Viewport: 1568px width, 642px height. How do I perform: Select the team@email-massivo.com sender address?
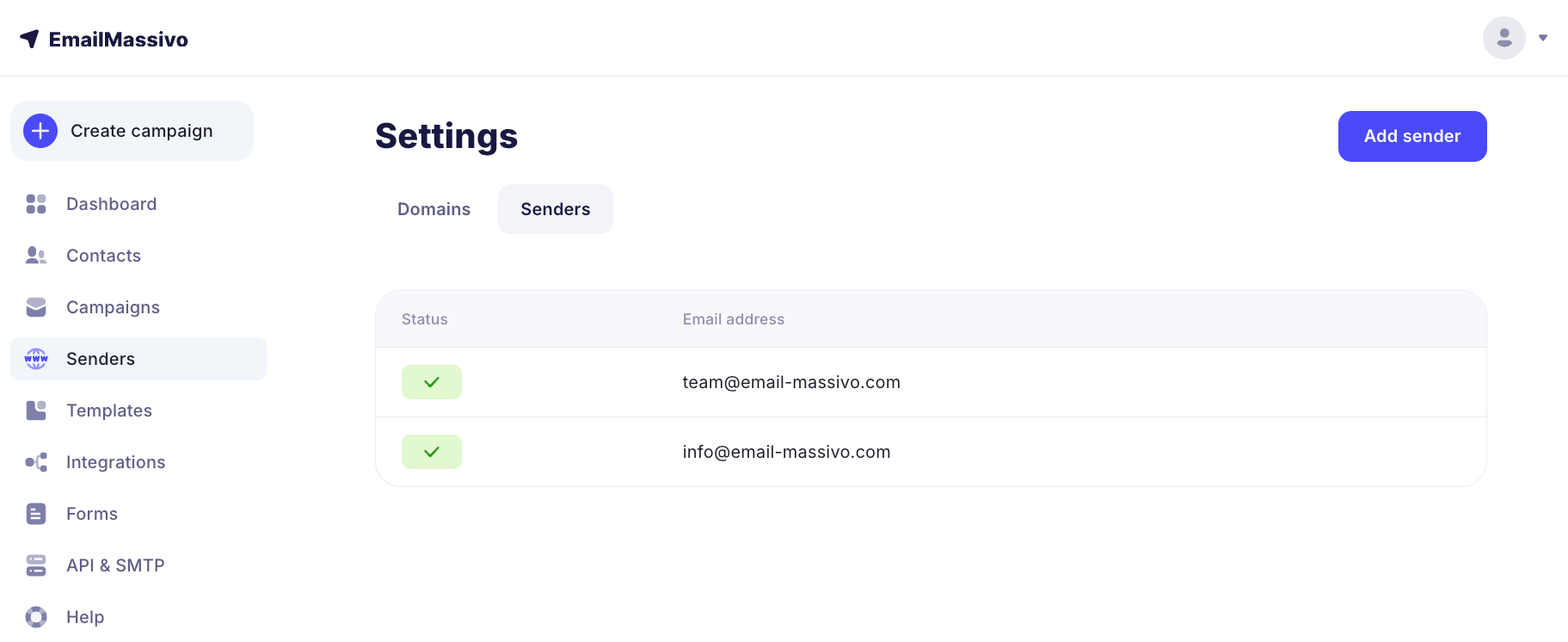[791, 382]
